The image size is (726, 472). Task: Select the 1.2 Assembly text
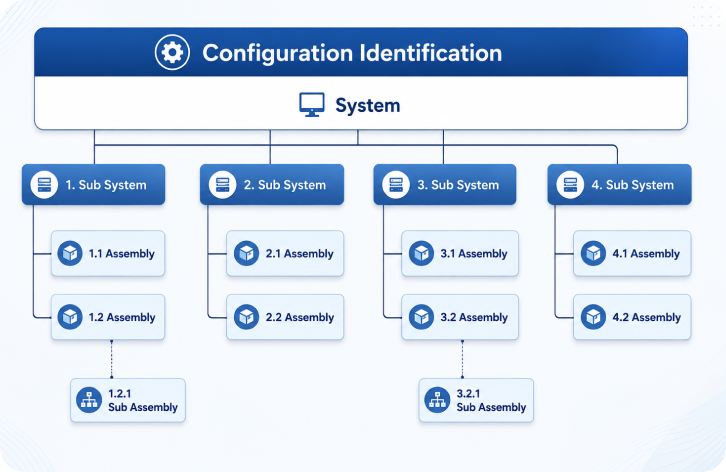pyautogui.click(x=122, y=317)
